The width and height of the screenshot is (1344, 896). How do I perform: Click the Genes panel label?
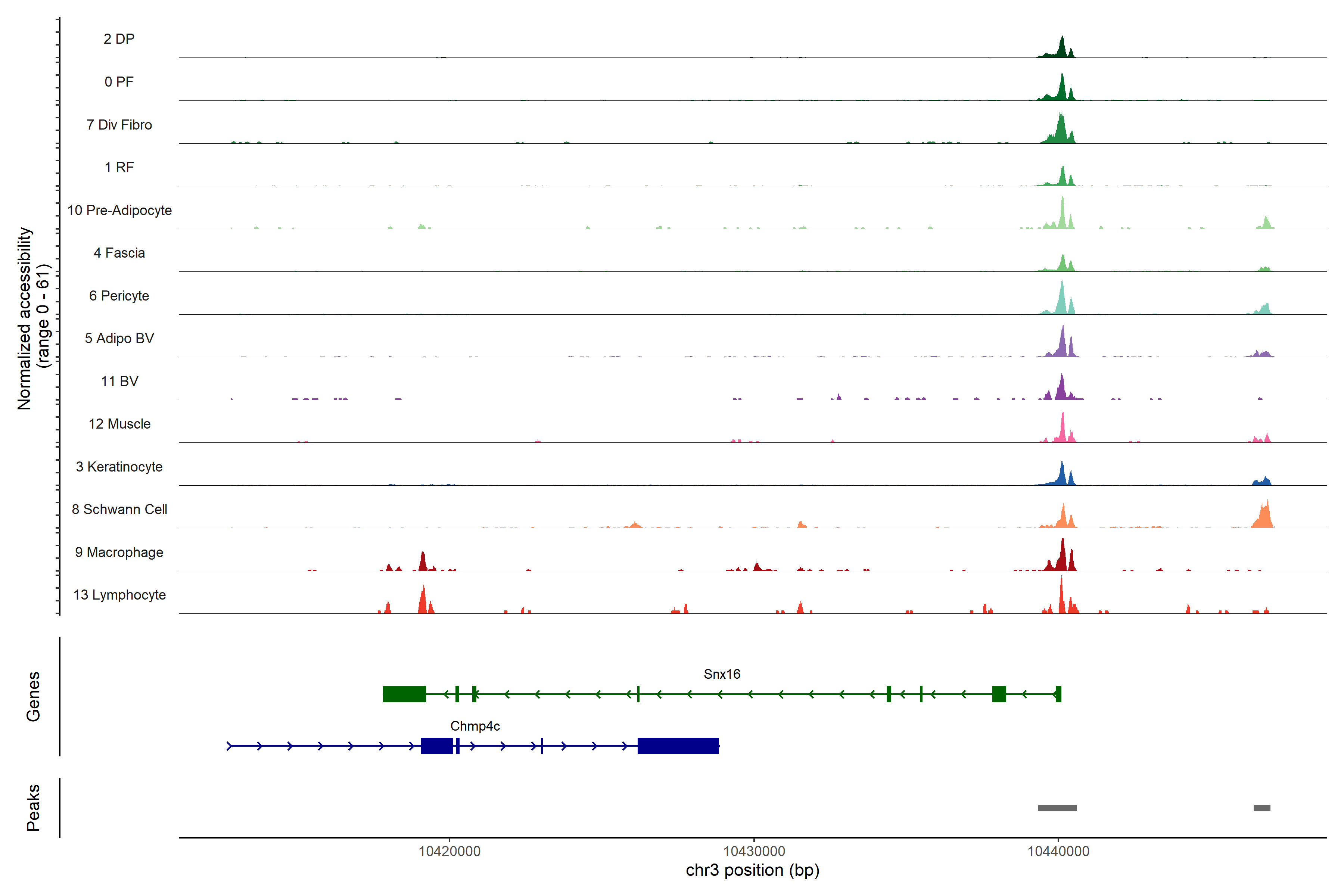click(33, 696)
